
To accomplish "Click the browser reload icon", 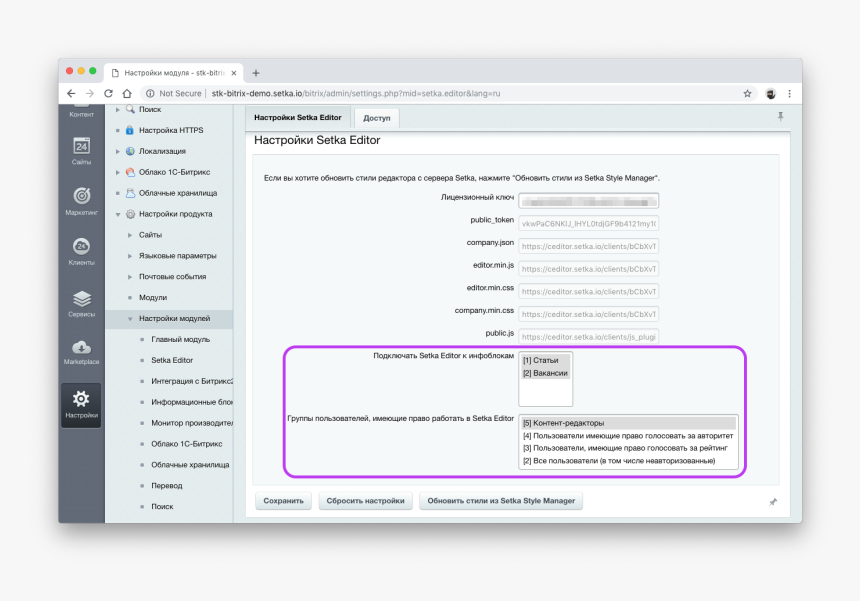I will tap(108, 93).
